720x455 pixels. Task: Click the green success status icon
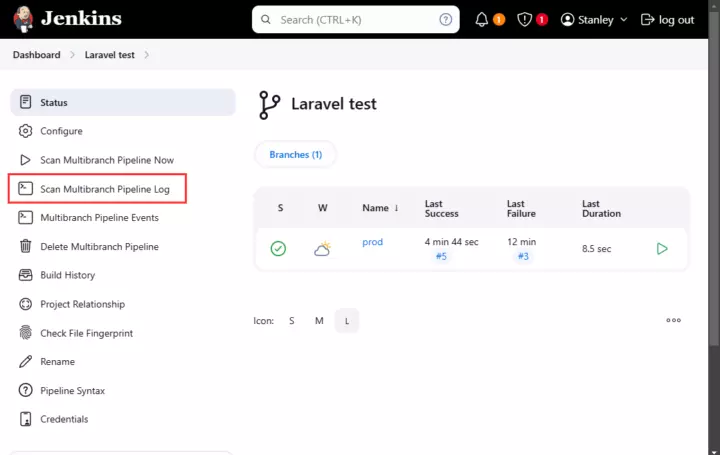(x=278, y=248)
